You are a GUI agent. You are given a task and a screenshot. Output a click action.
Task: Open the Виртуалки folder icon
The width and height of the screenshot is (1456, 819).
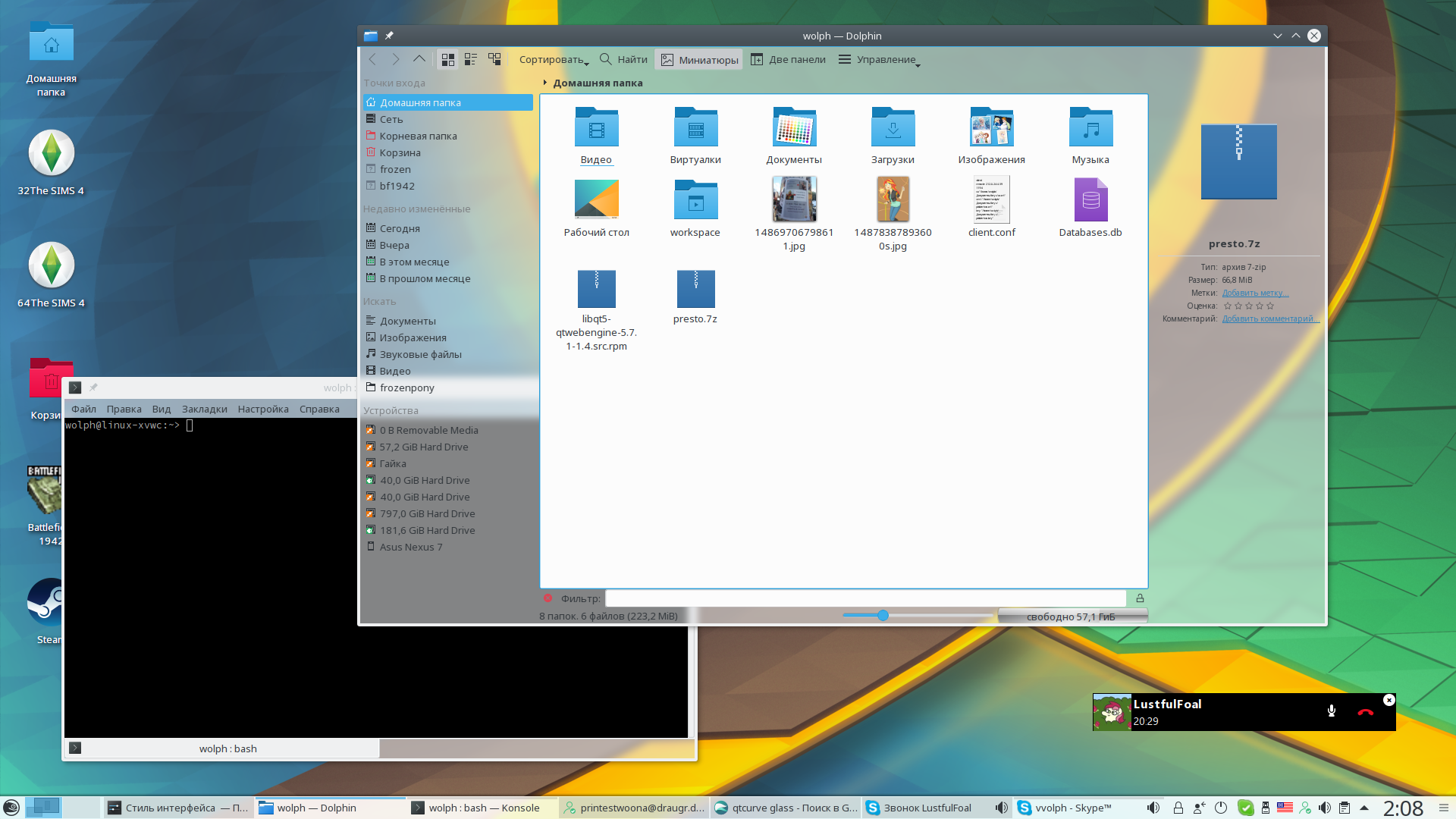(x=695, y=127)
